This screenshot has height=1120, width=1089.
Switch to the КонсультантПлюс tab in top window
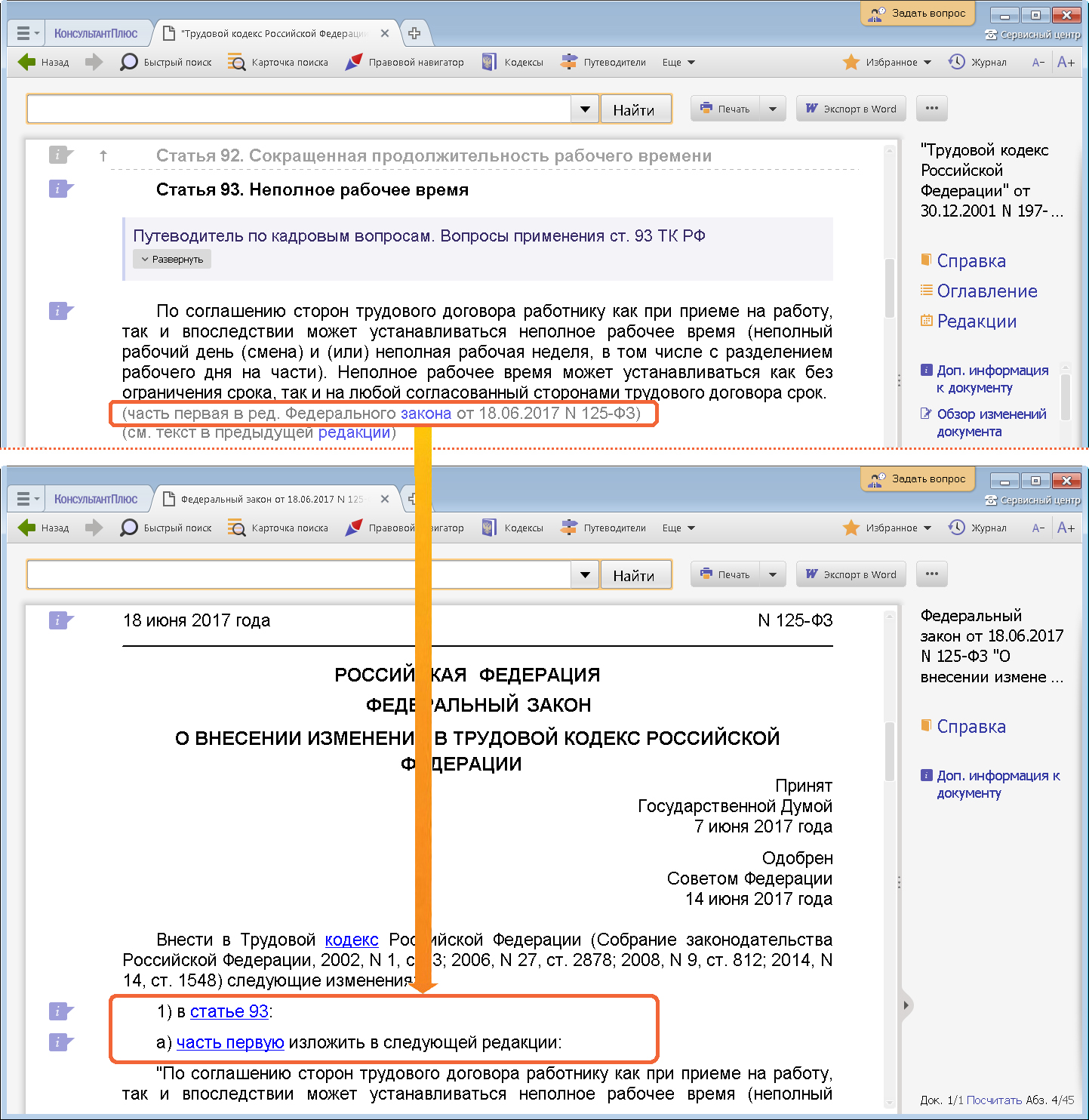pos(96,34)
